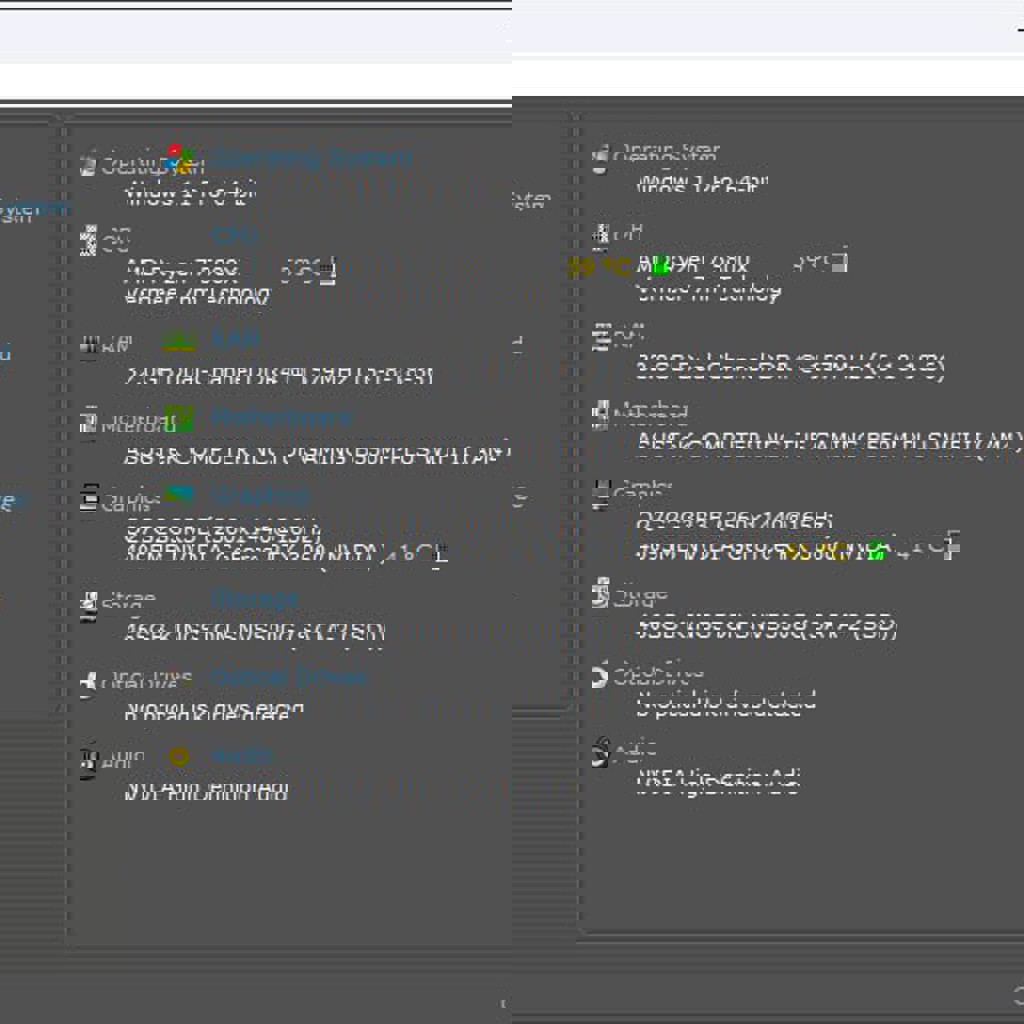The width and height of the screenshot is (1024, 1024).
Task: Open the blue Storage heading link
Action: [255, 599]
